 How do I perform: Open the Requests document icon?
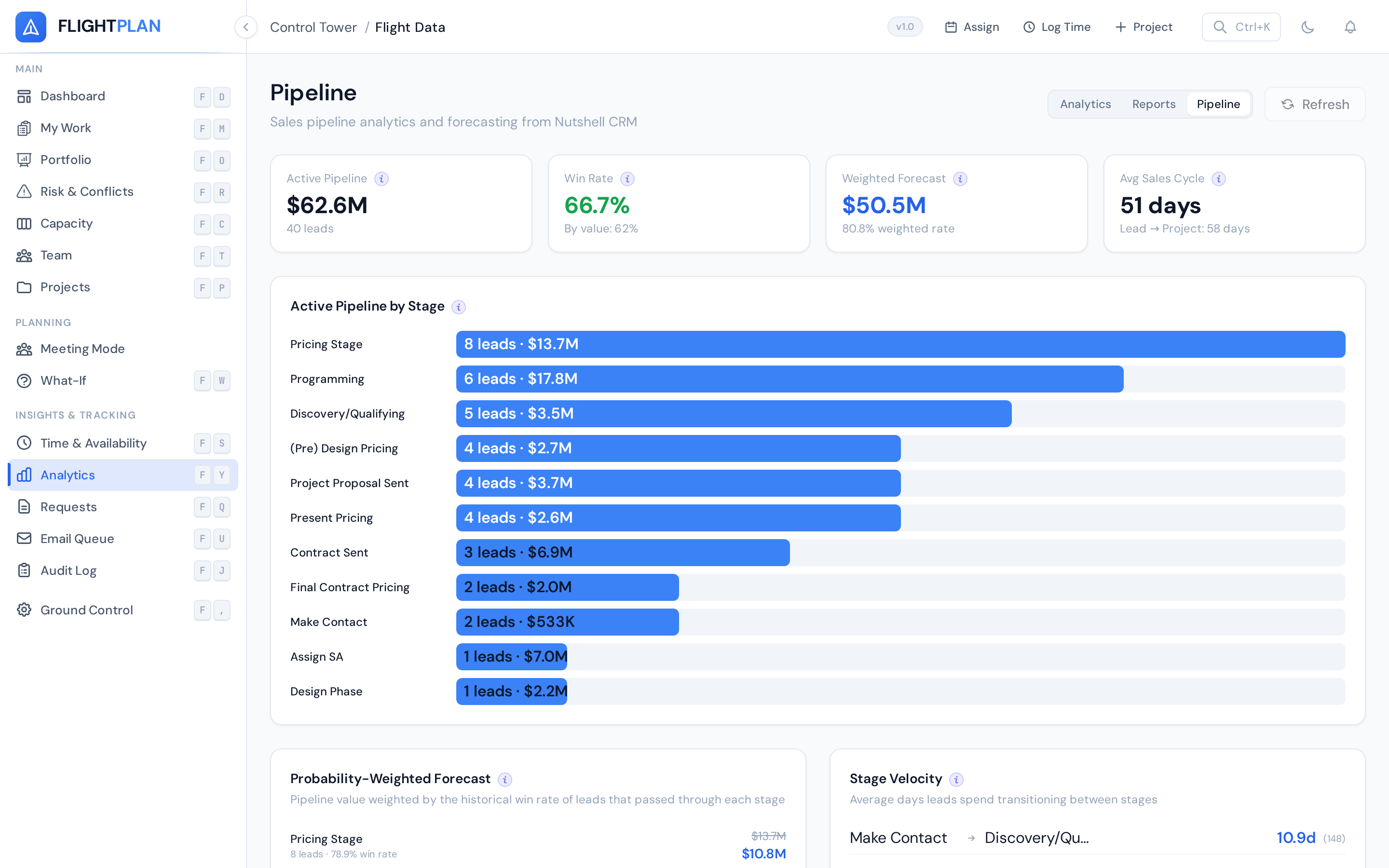click(x=24, y=507)
